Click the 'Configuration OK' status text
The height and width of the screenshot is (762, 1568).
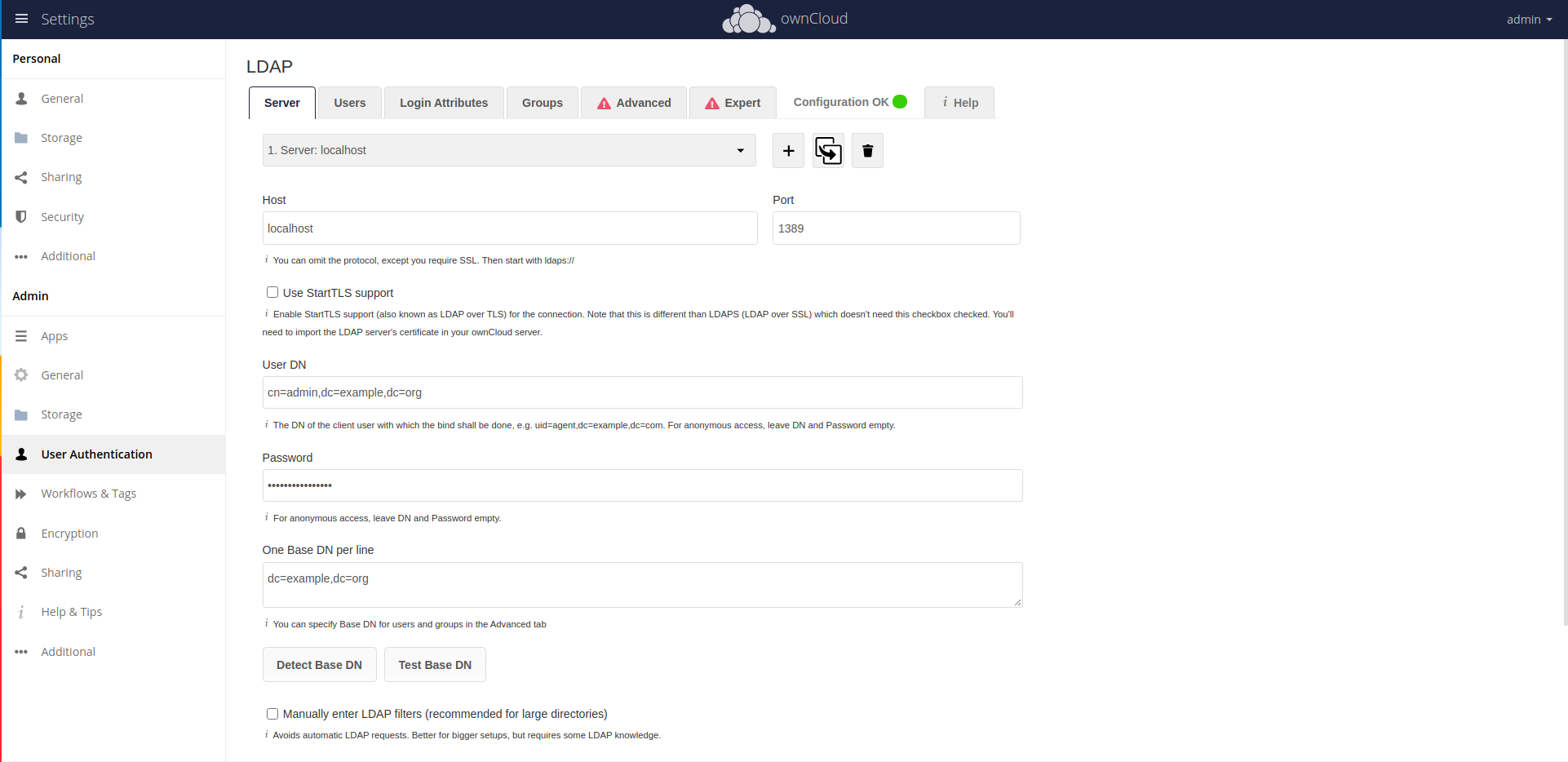(841, 102)
